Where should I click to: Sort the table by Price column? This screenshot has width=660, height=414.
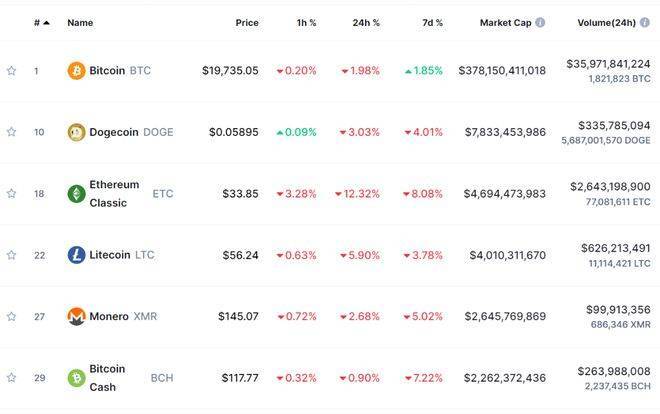(x=247, y=22)
